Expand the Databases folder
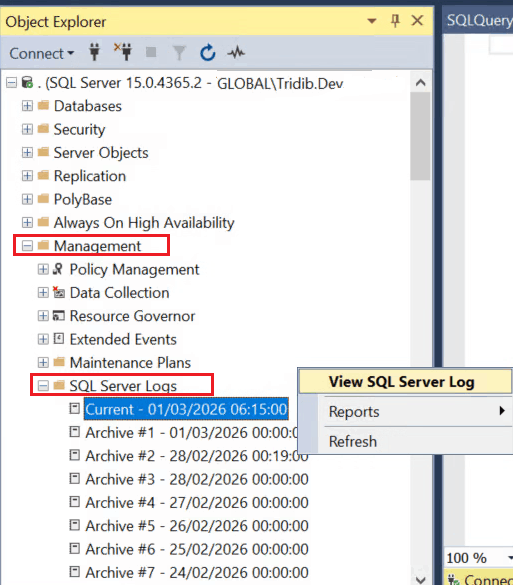This screenshot has height=585, width=513. coord(27,106)
